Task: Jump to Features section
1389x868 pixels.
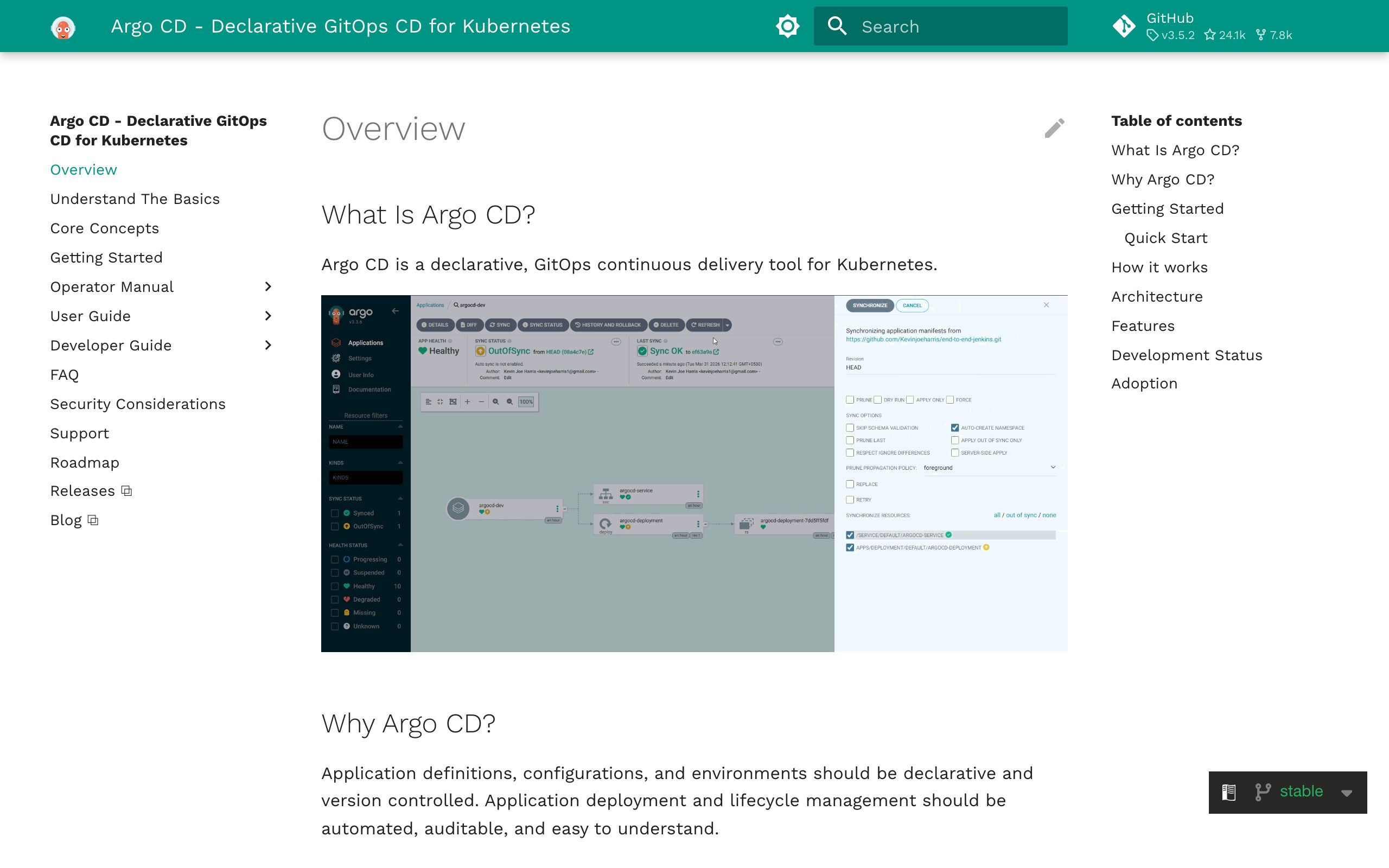Action: pos(1143,326)
